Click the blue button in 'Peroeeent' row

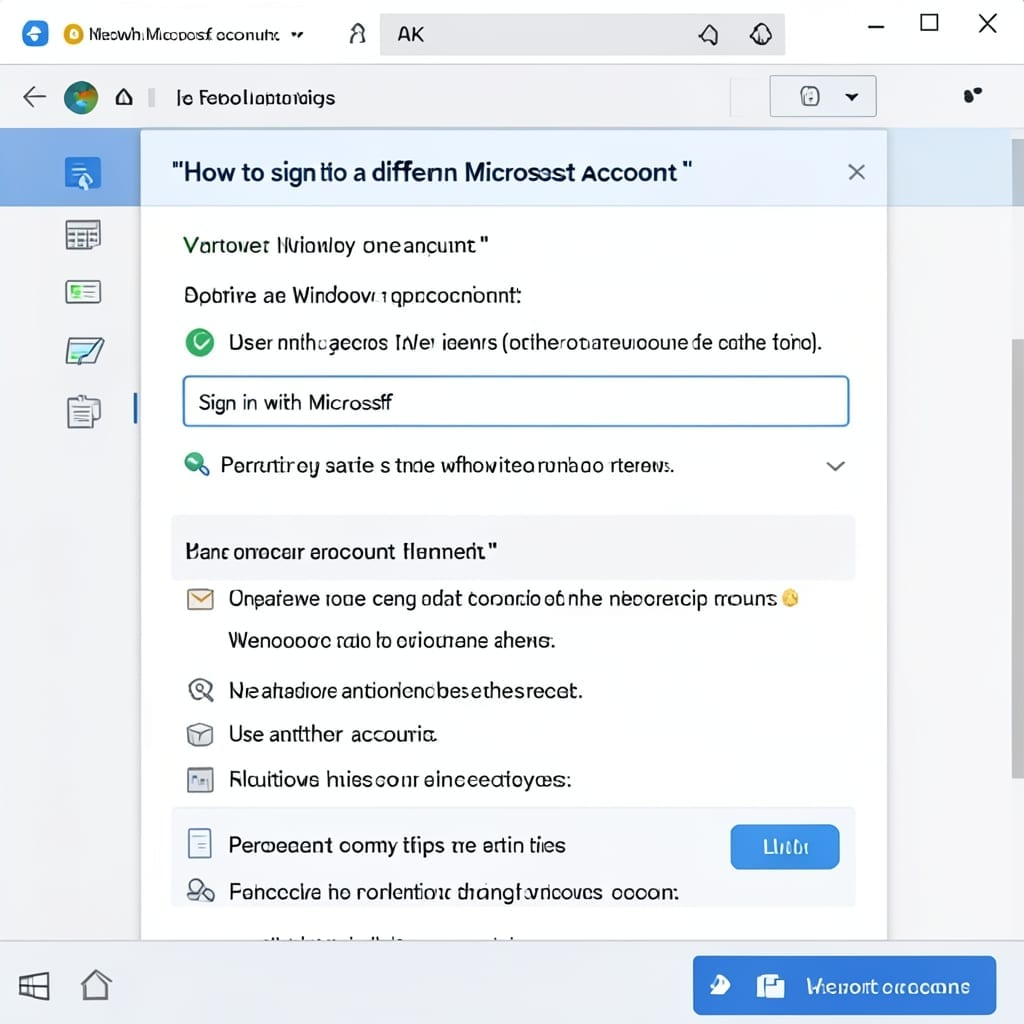pyautogui.click(x=784, y=847)
